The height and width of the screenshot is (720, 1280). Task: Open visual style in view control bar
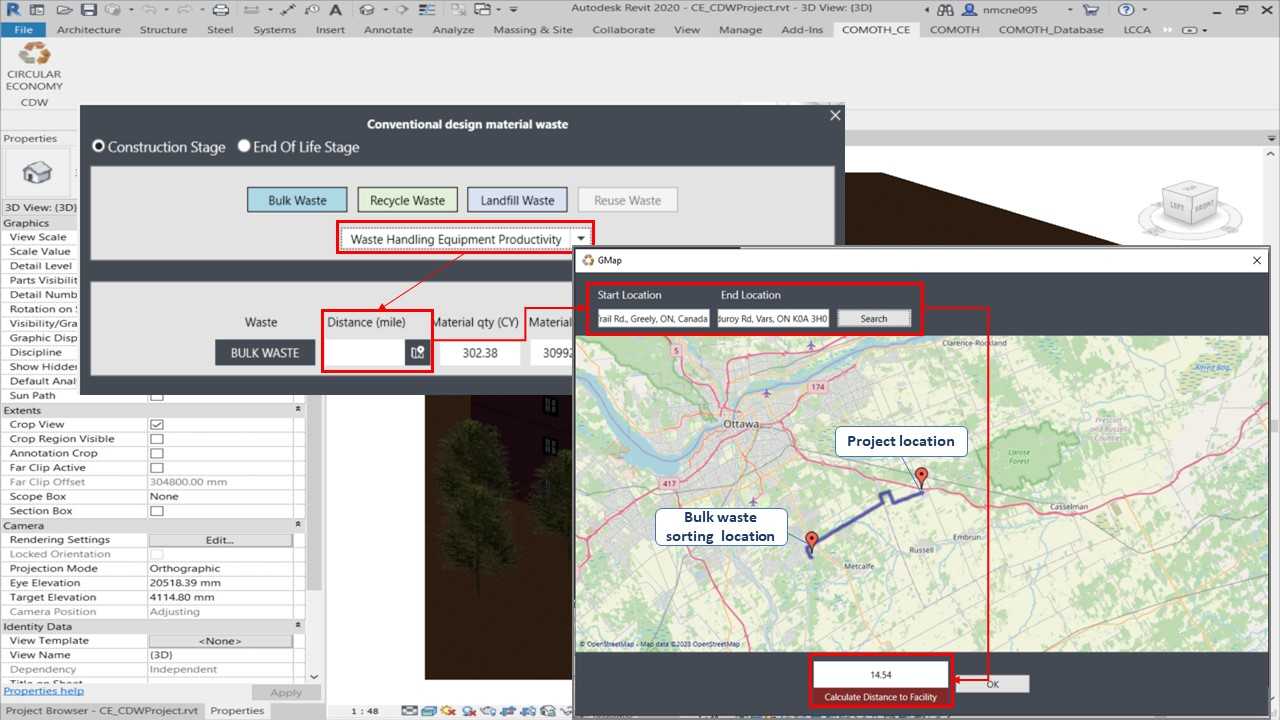tap(428, 710)
